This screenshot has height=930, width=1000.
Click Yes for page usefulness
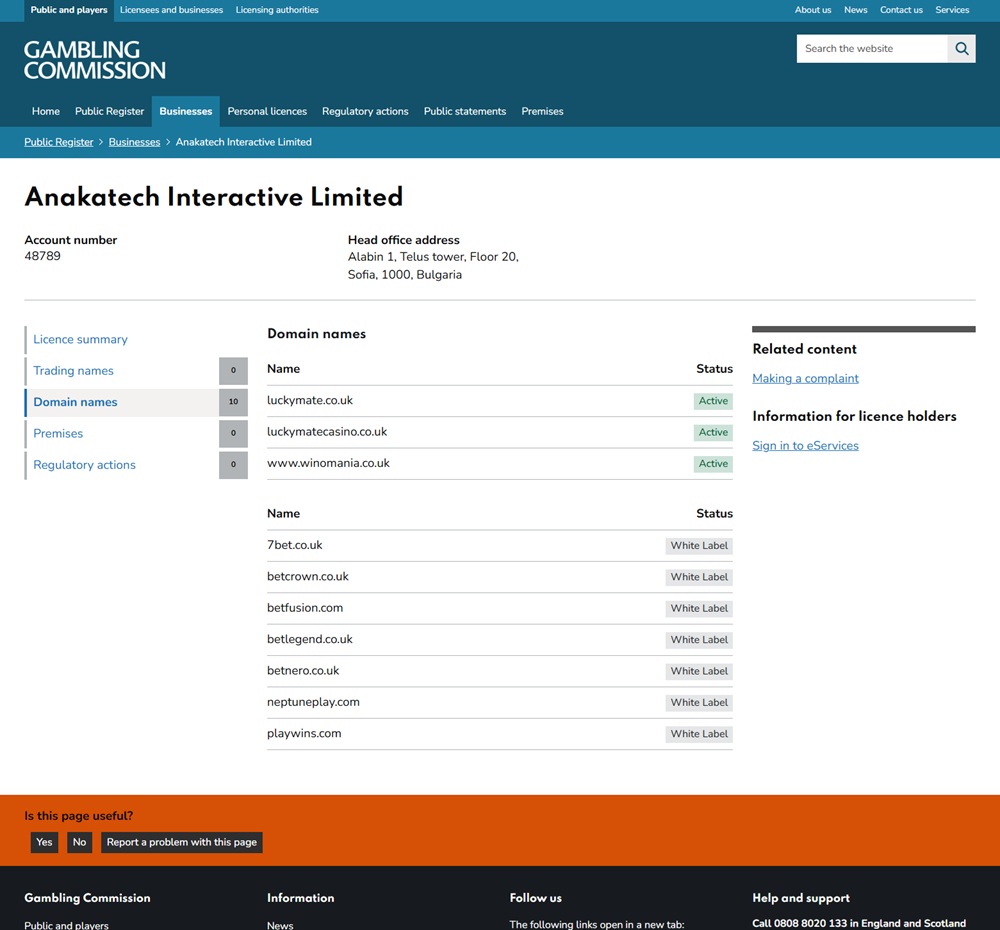click(x=45, y=842)
